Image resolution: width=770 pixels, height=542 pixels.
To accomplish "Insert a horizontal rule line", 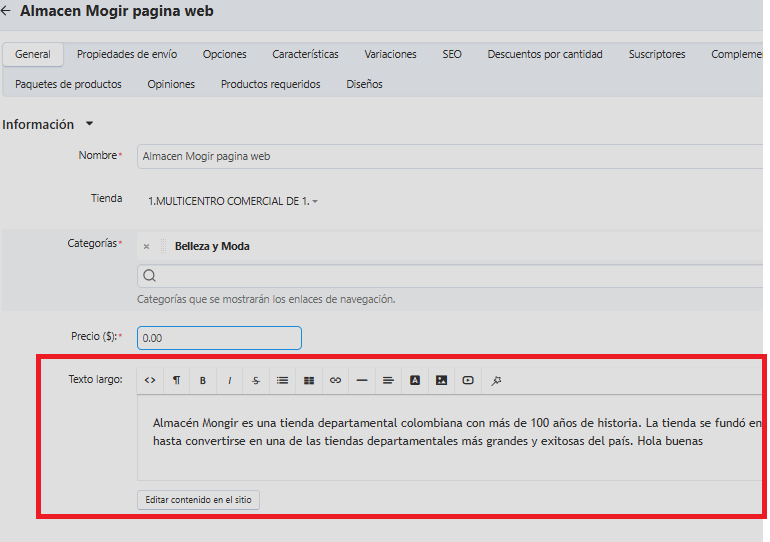I will coord(362,380).
